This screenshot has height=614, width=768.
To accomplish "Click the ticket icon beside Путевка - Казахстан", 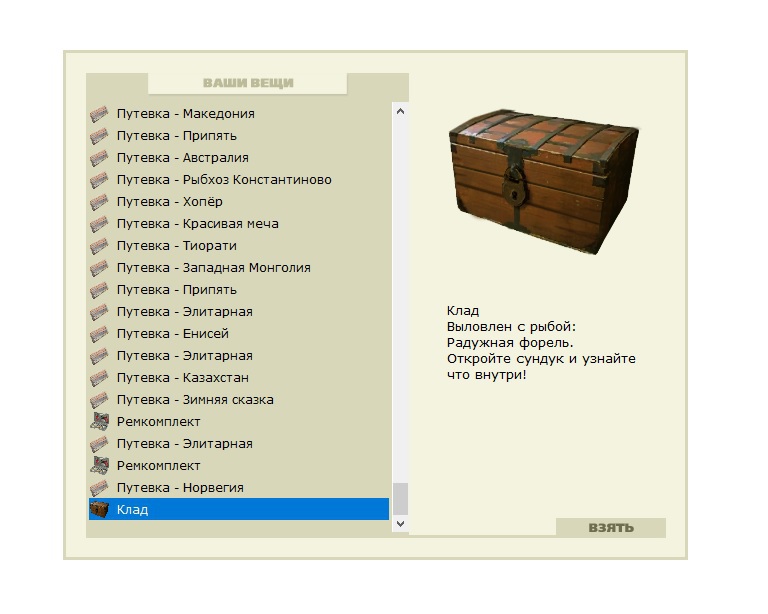I will pyautogui.click(x=99, y=378).
